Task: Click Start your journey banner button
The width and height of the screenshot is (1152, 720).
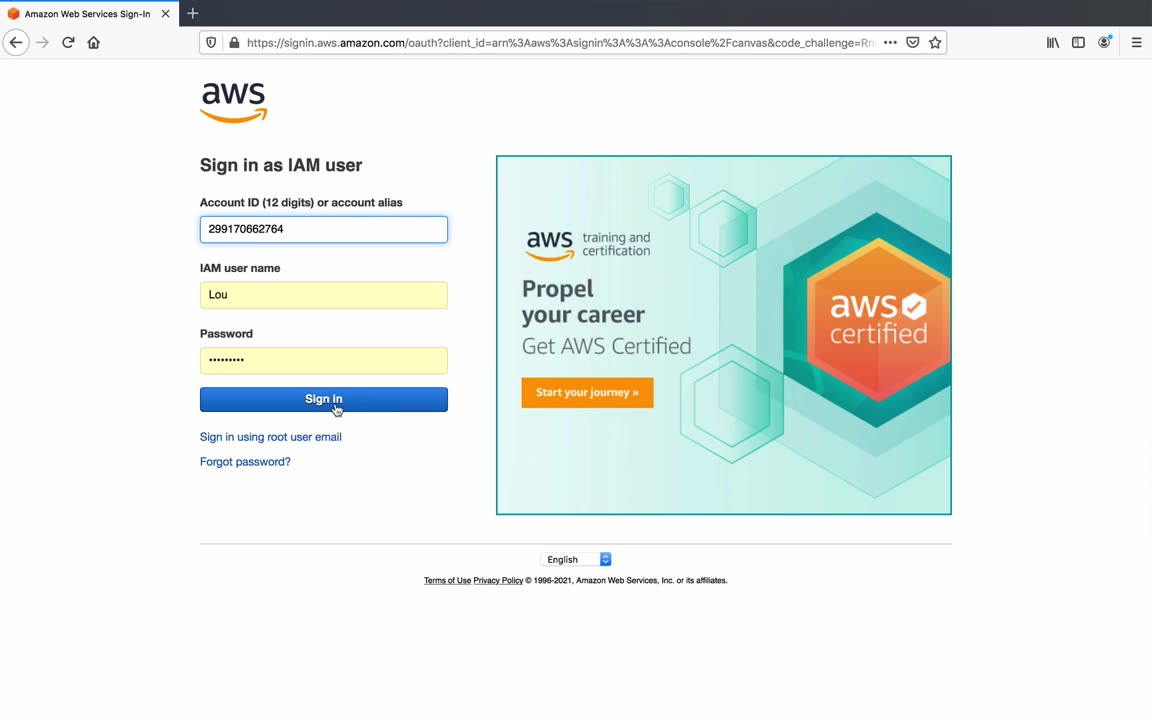Action: tap(587, 392)
